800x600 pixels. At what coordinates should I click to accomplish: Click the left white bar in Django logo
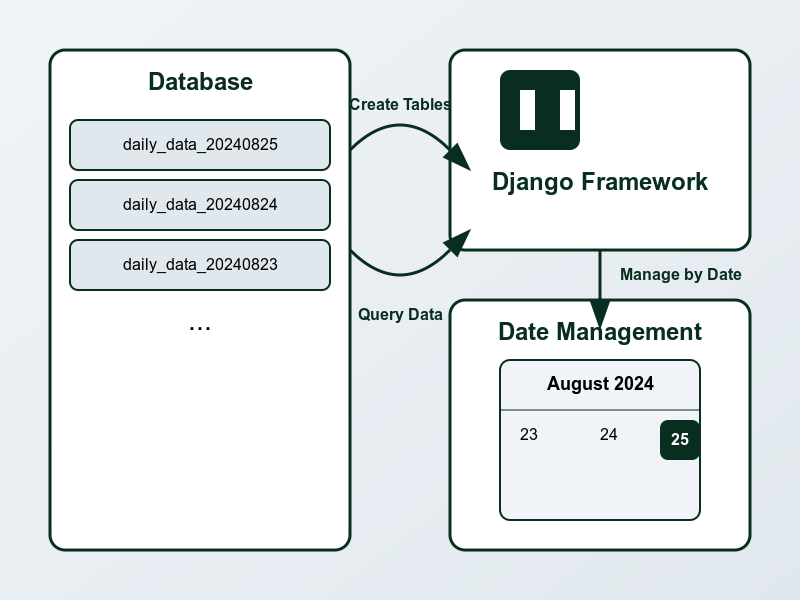pyautogui.click(x=527, y=110)
